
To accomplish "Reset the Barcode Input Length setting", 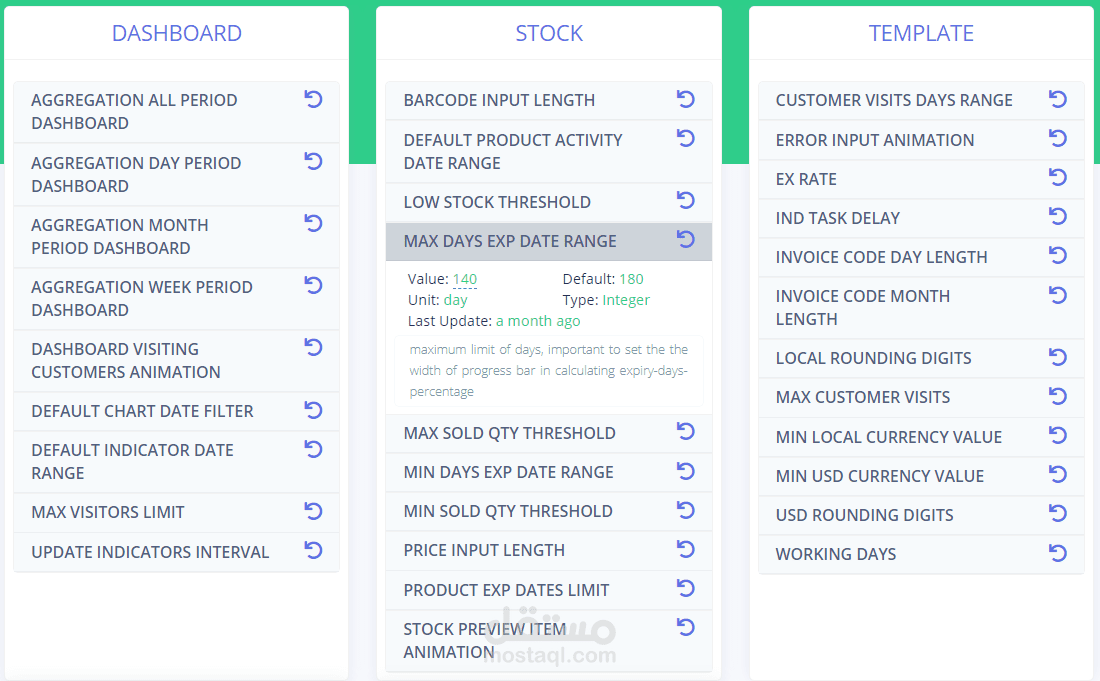I will [x=685, y=99].
